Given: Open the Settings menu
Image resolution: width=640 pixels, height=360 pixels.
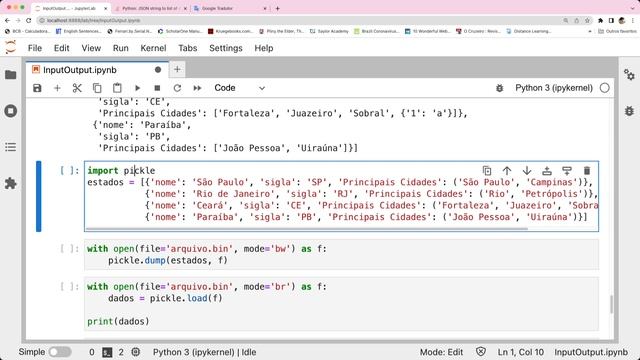Looking at the screenshot, I should coord(226,48).
